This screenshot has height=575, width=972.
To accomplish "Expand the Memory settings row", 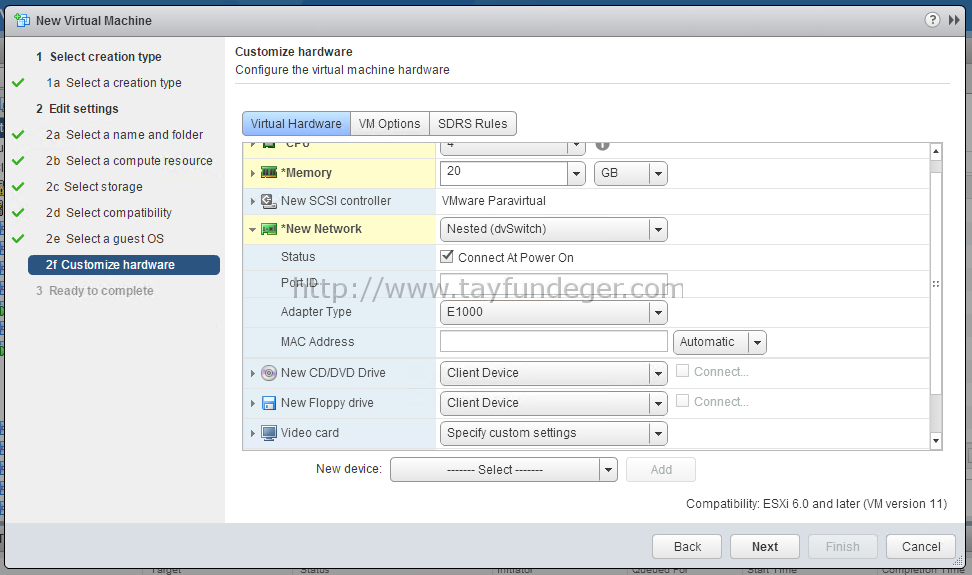I will pos(252,173).
